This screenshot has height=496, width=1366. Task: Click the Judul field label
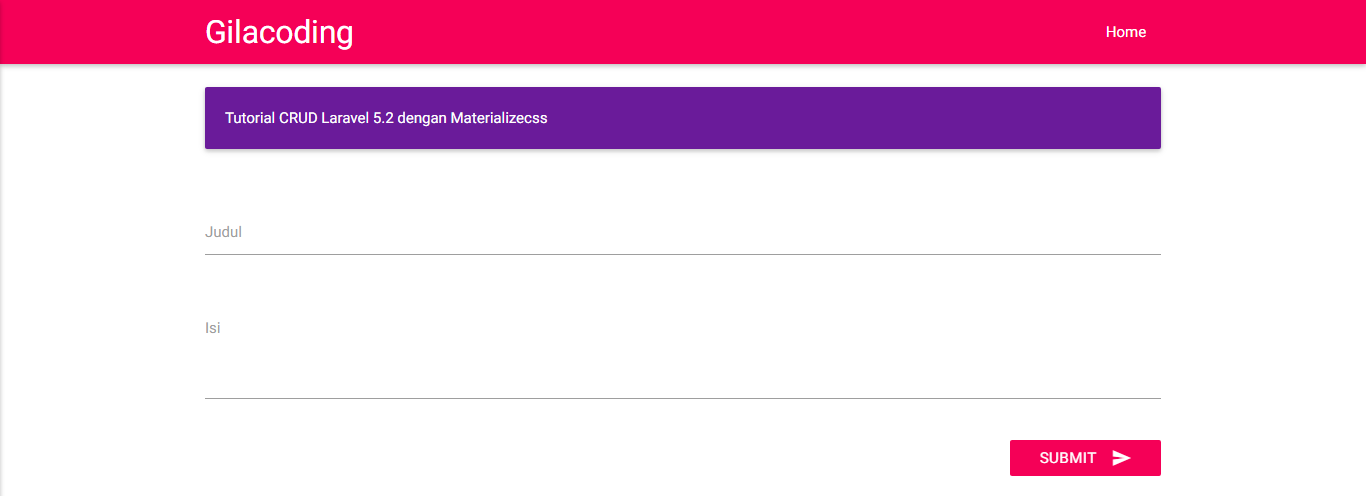point(223,232)
